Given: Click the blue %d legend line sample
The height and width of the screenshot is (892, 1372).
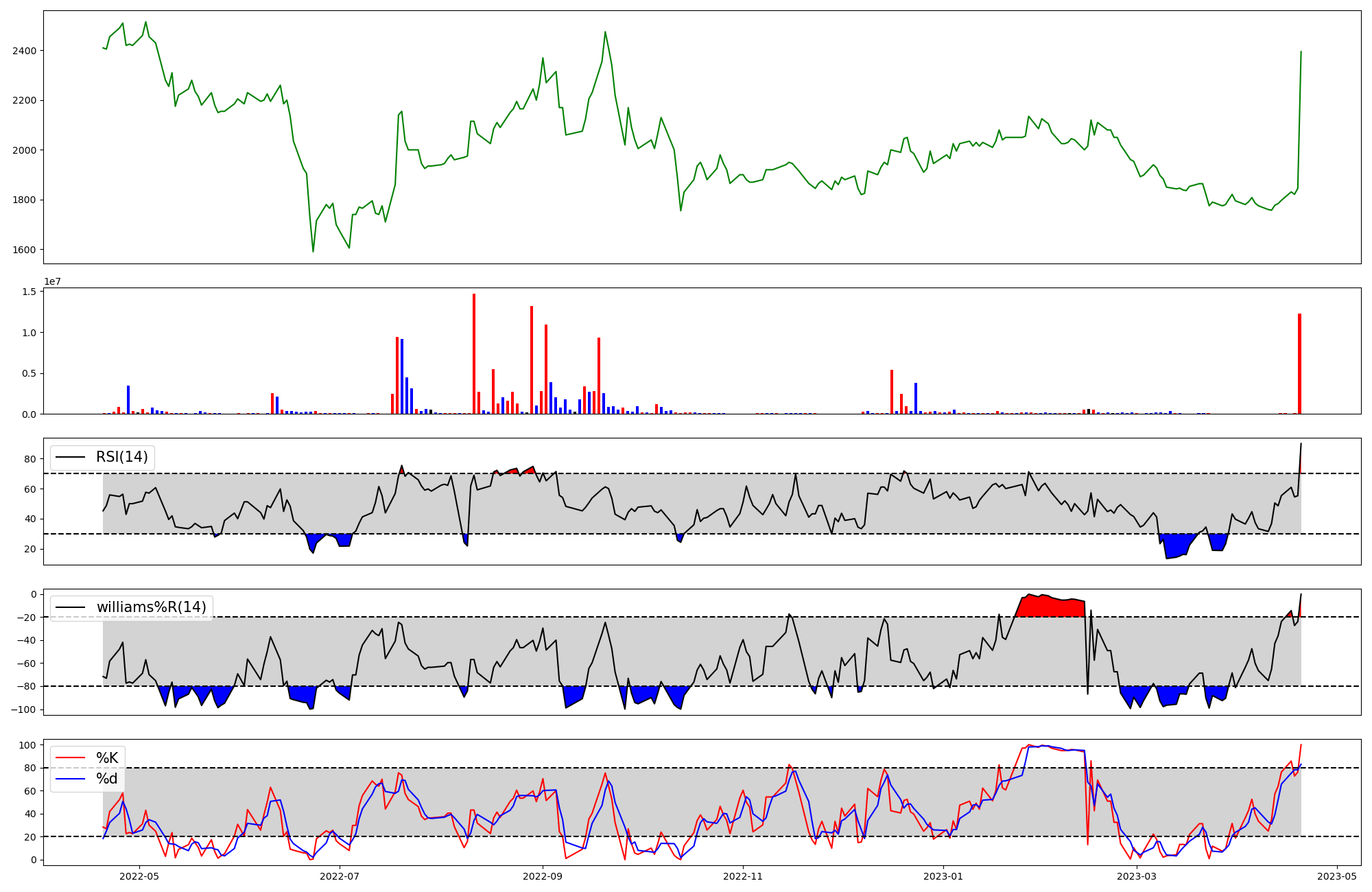Looking at the screenshot, I should [70, 779].
